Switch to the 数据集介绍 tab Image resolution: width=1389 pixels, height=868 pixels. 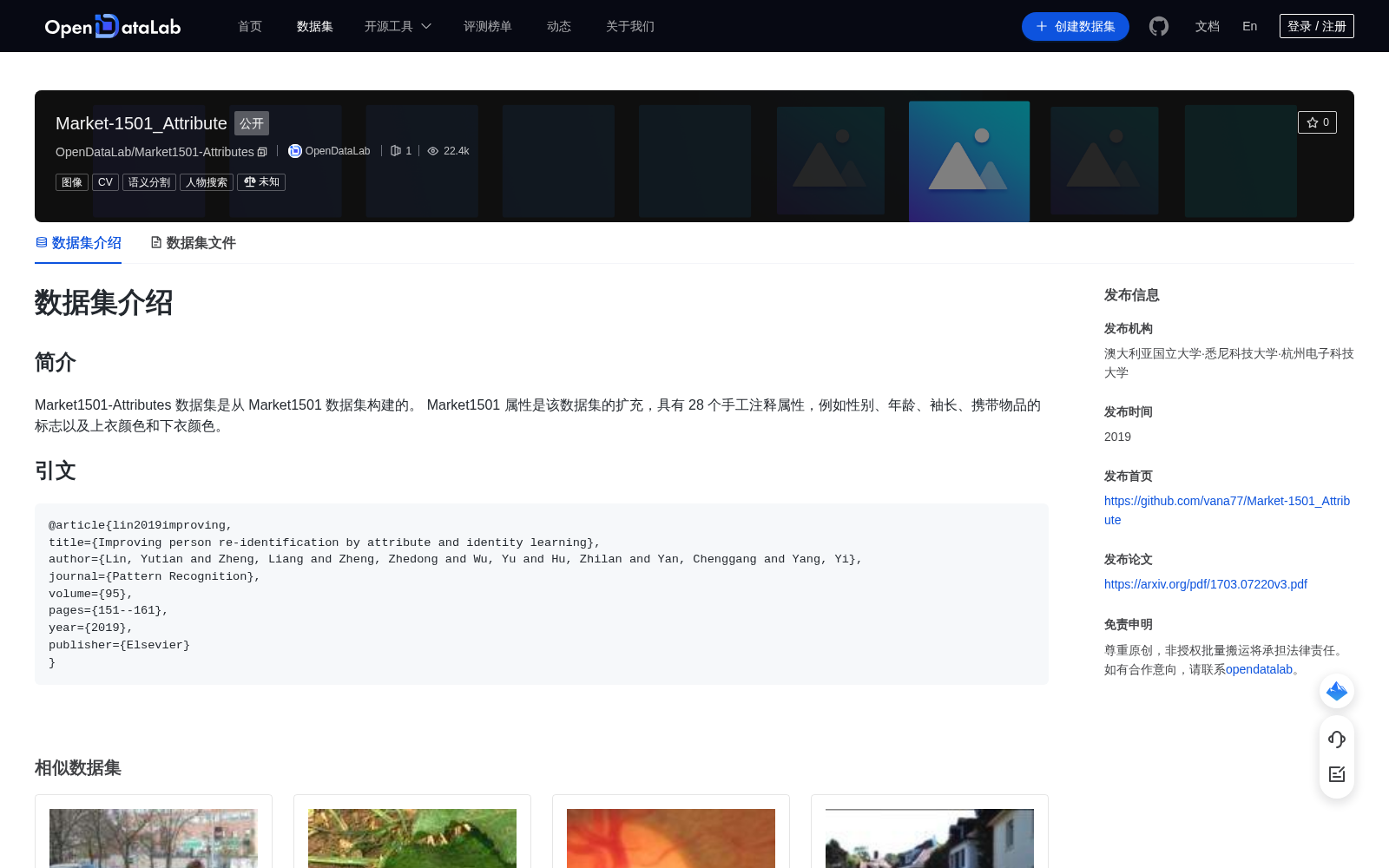(x=78, y=243)
